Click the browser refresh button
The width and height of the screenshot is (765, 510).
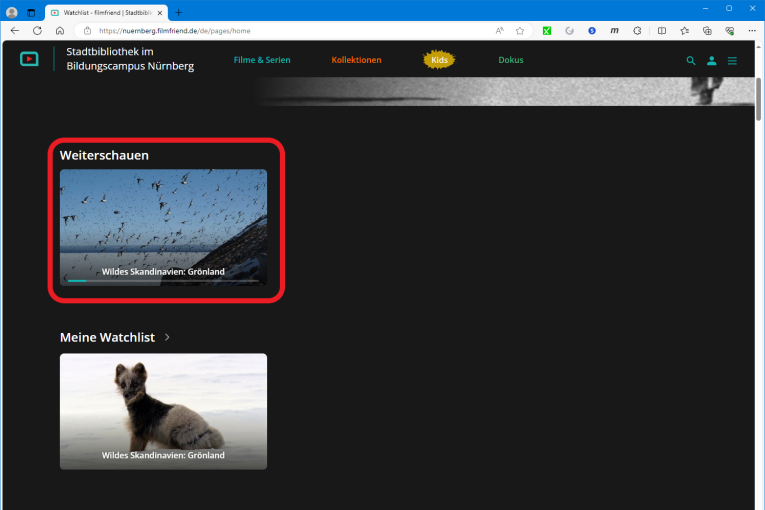click(x=37, y=31)
